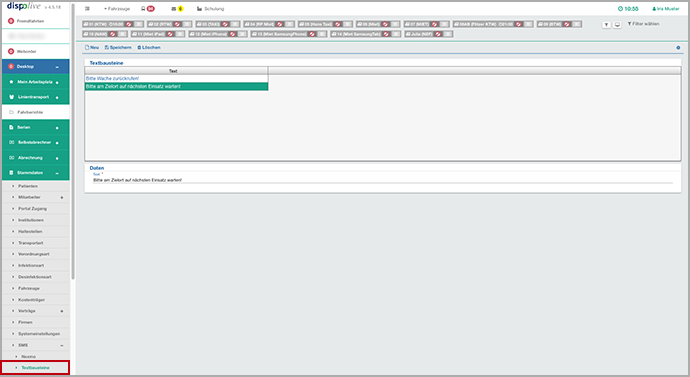Click the hamburger menu icon in top bar

coord(87,9)
